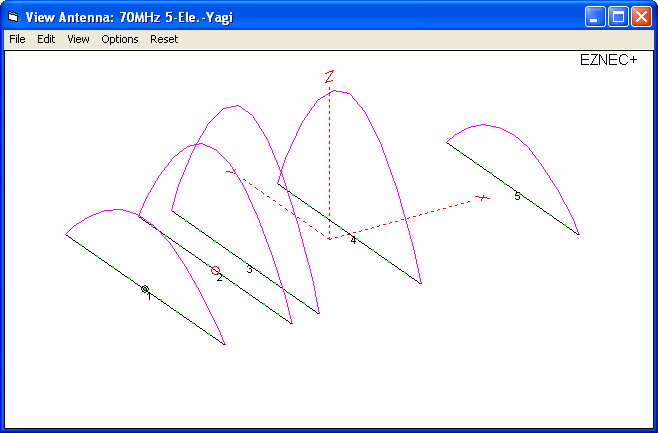Open the Edit menu
Screen dimensions: 658x433
pyautogui.click(x=46, y=39)
